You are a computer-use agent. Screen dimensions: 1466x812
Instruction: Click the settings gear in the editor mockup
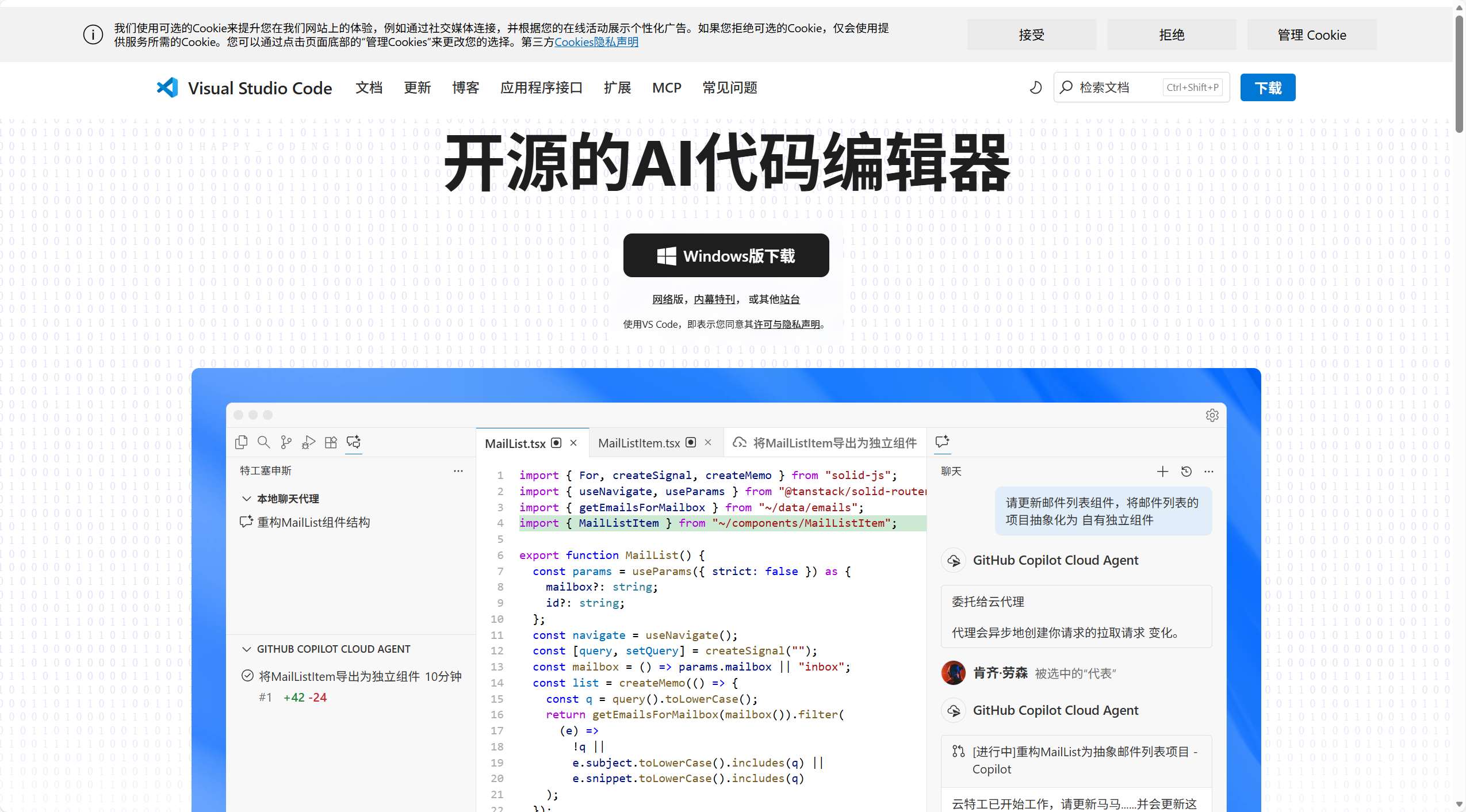1212,415
